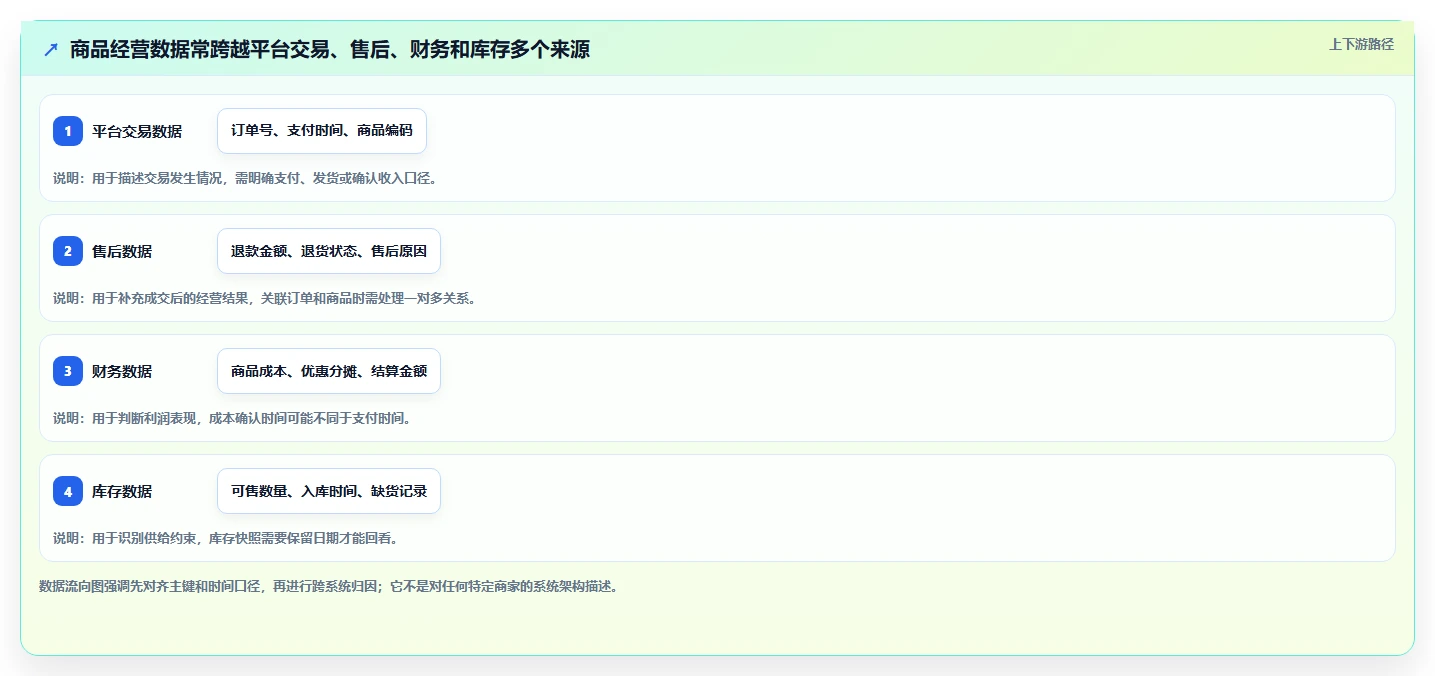1435x676 pixels.
Task: Click the arrow icon beside the header title
Action: (51, 49)
